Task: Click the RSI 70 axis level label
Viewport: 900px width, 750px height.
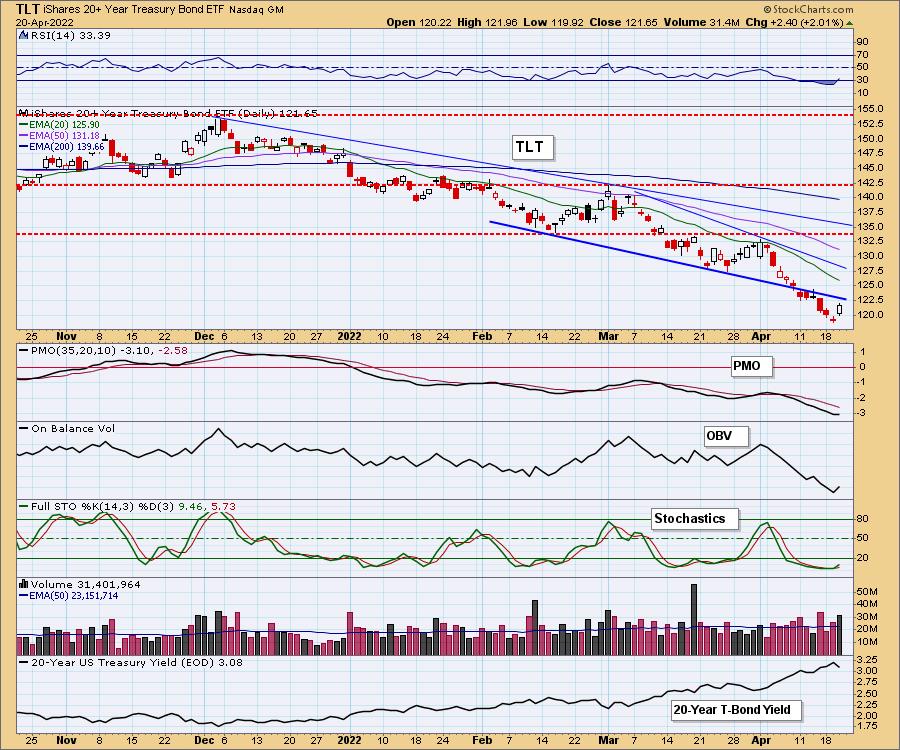Action: point(862,55)
